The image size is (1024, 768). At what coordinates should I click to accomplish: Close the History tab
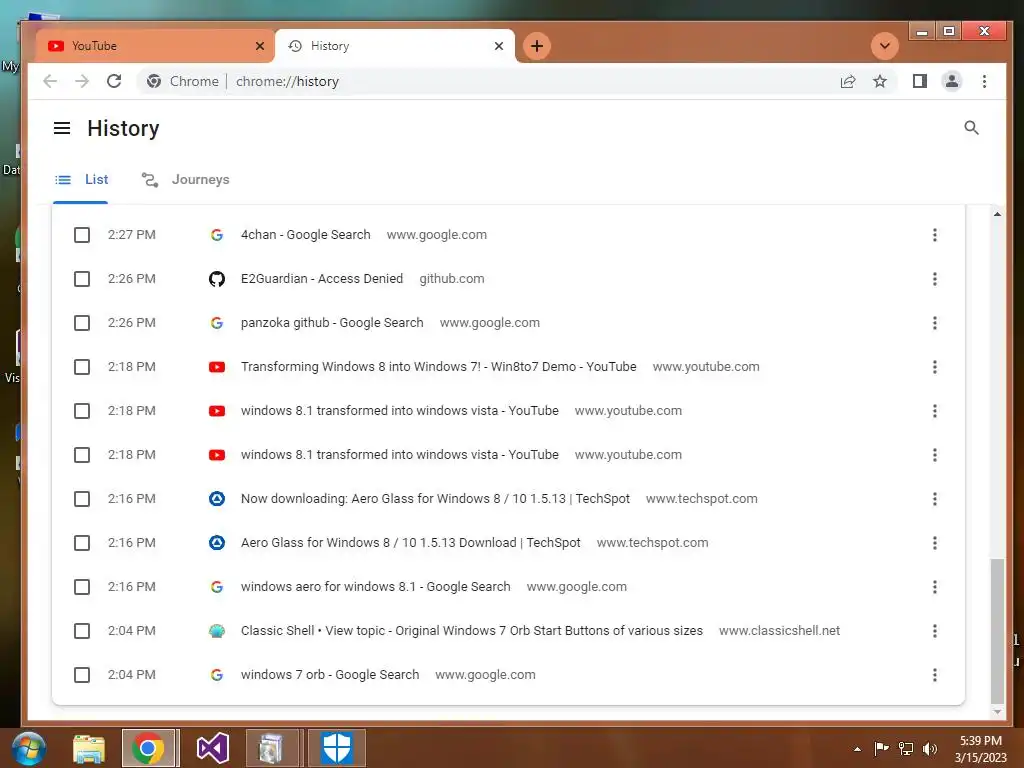[x=499, y=46]
